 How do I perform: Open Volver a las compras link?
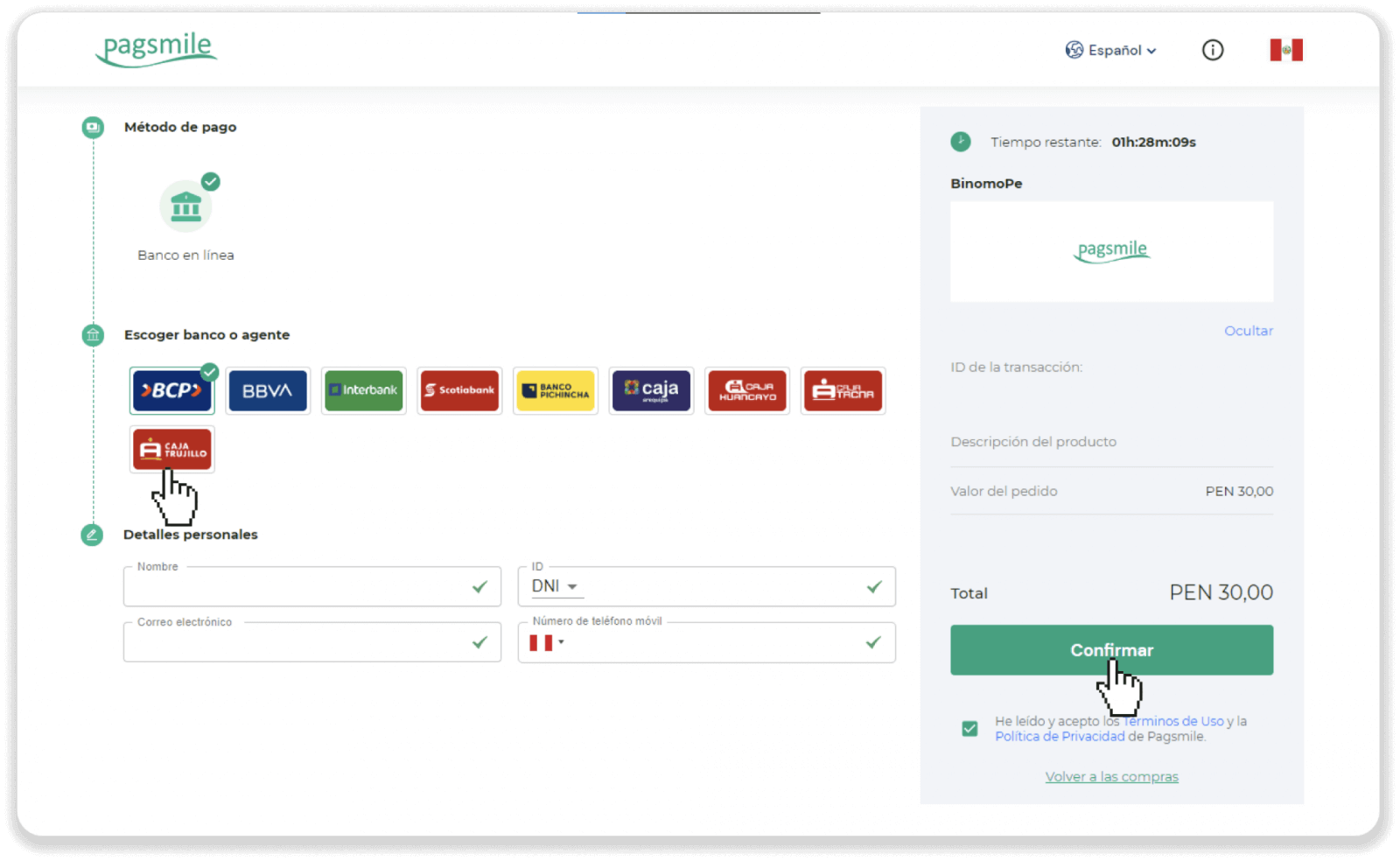click(1111, 777)
